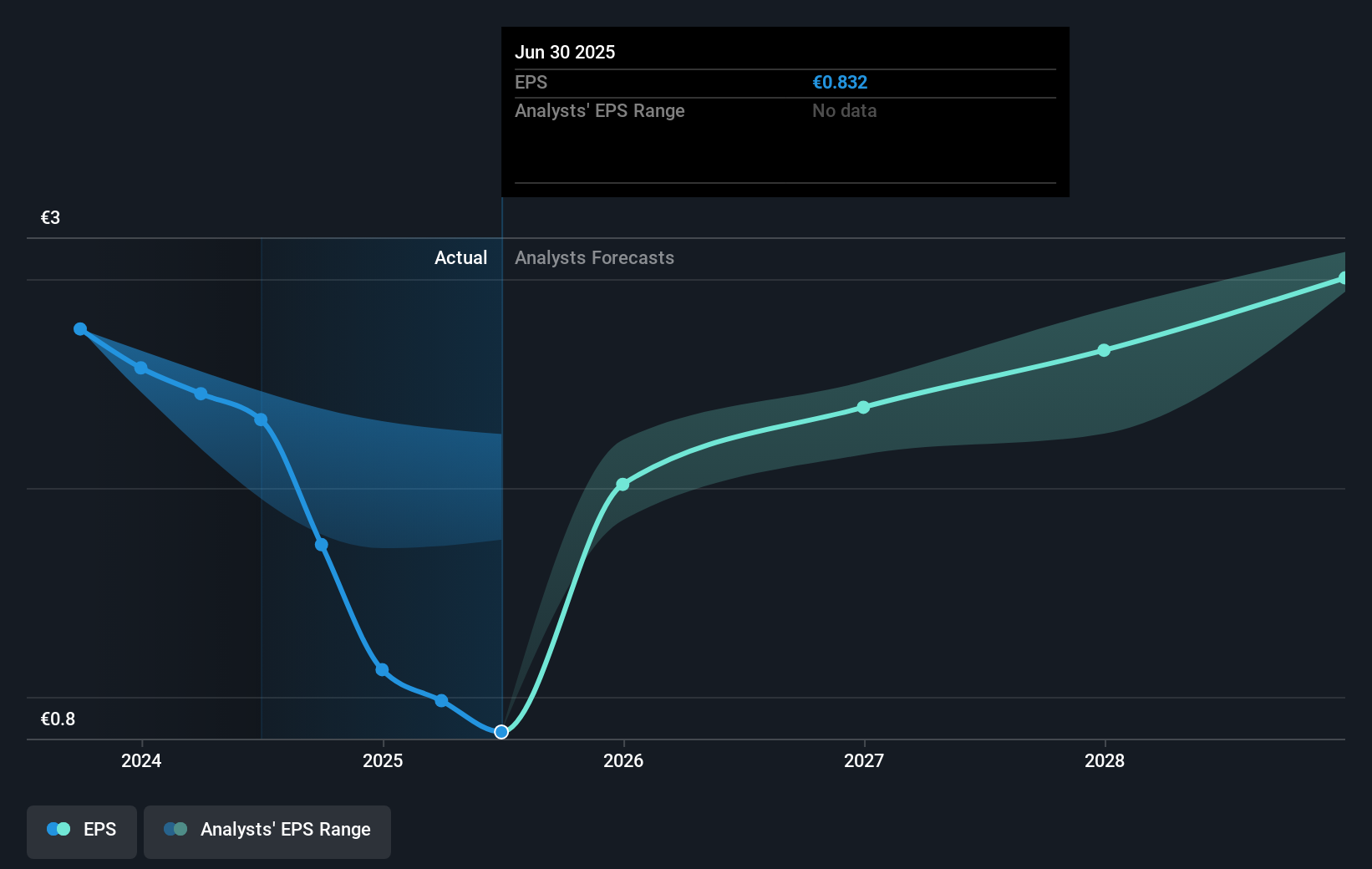Click the Actual section label

click(x=460, y=258)
